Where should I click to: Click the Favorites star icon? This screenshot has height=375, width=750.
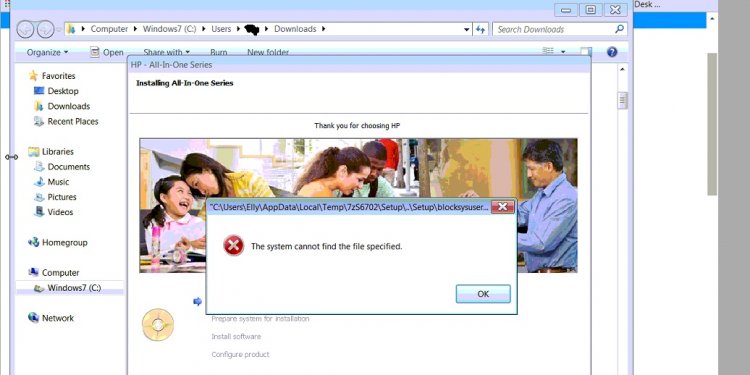coord(33,76)
